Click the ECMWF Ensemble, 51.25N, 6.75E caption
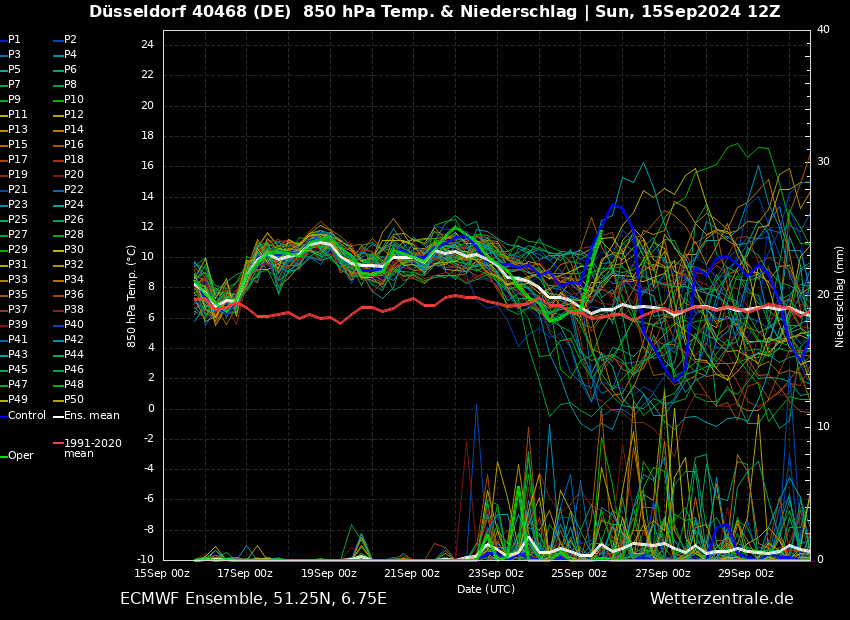The height and width of the screenshot is (620, 850). pyautogui.click(x=253, y=599)
